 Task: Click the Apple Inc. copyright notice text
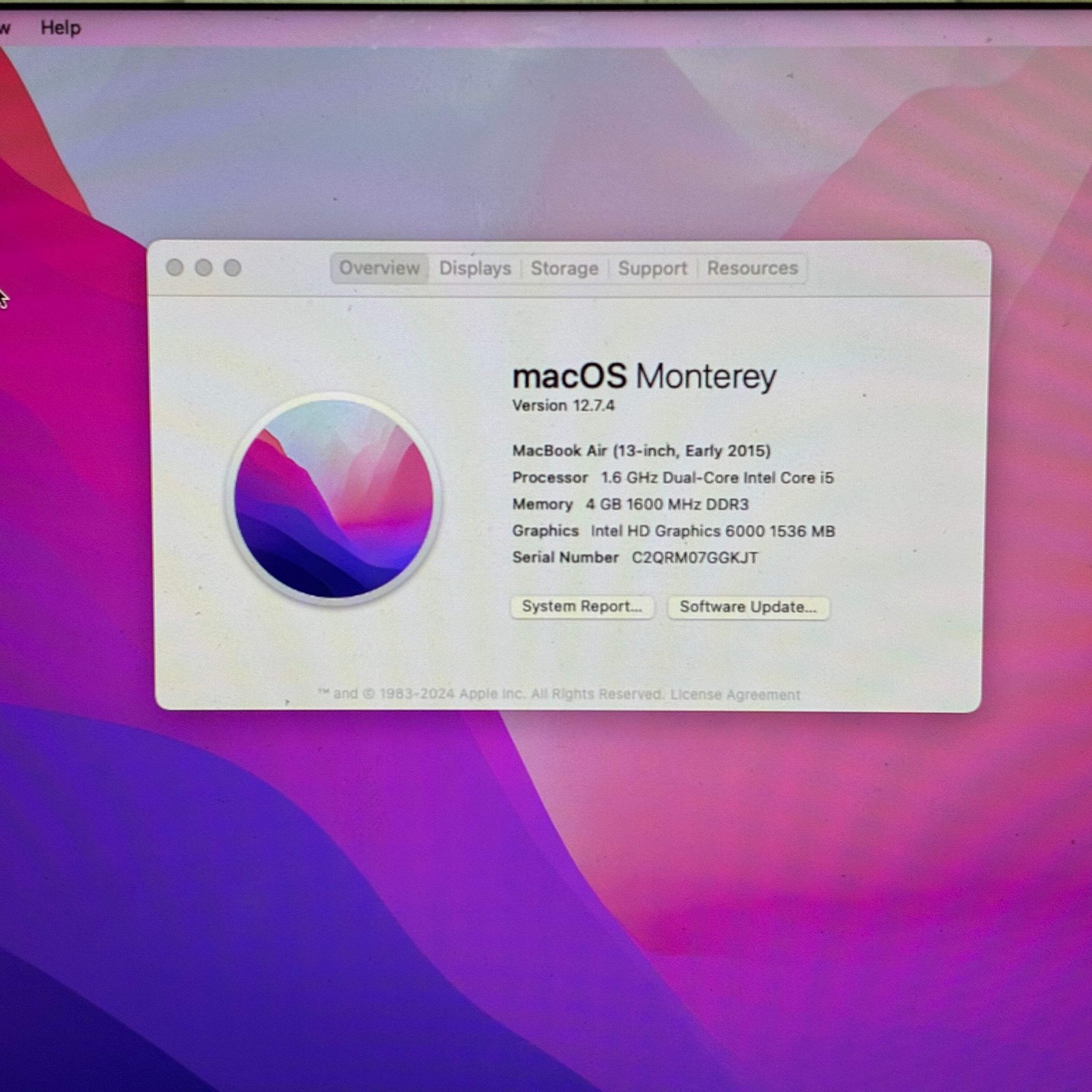[x=492, y=694]
